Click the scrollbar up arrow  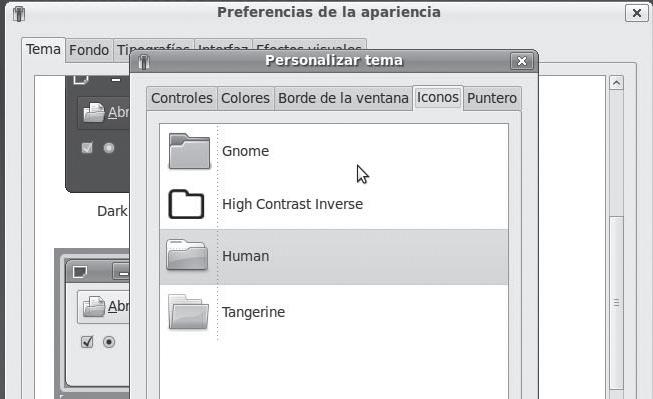pyautogui.click(x=616, y=83)
